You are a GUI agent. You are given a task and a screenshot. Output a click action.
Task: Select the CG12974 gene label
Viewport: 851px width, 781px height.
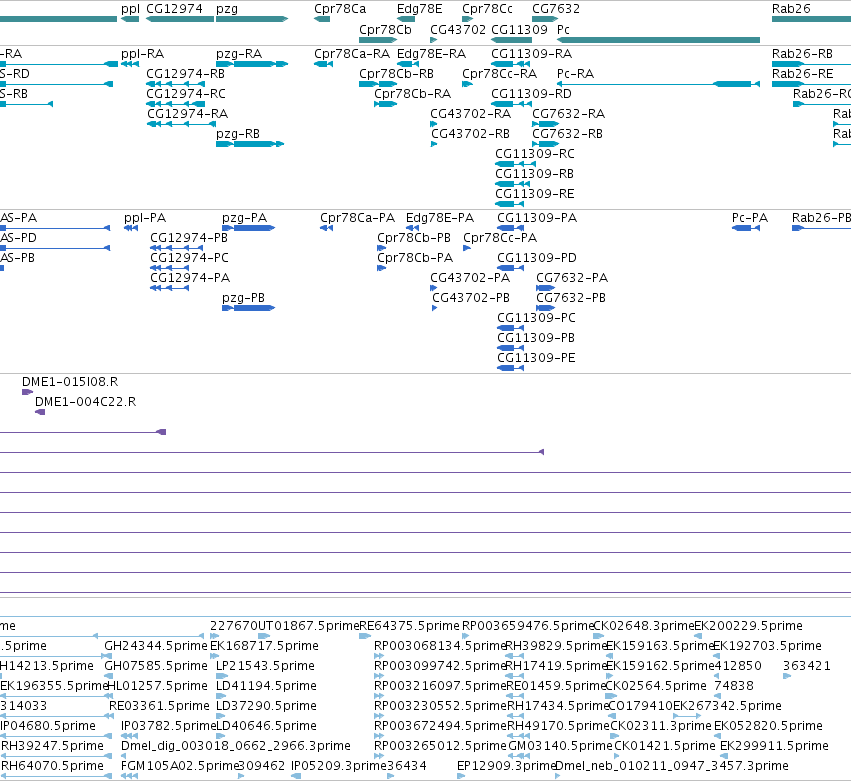[x=174, y=9]
